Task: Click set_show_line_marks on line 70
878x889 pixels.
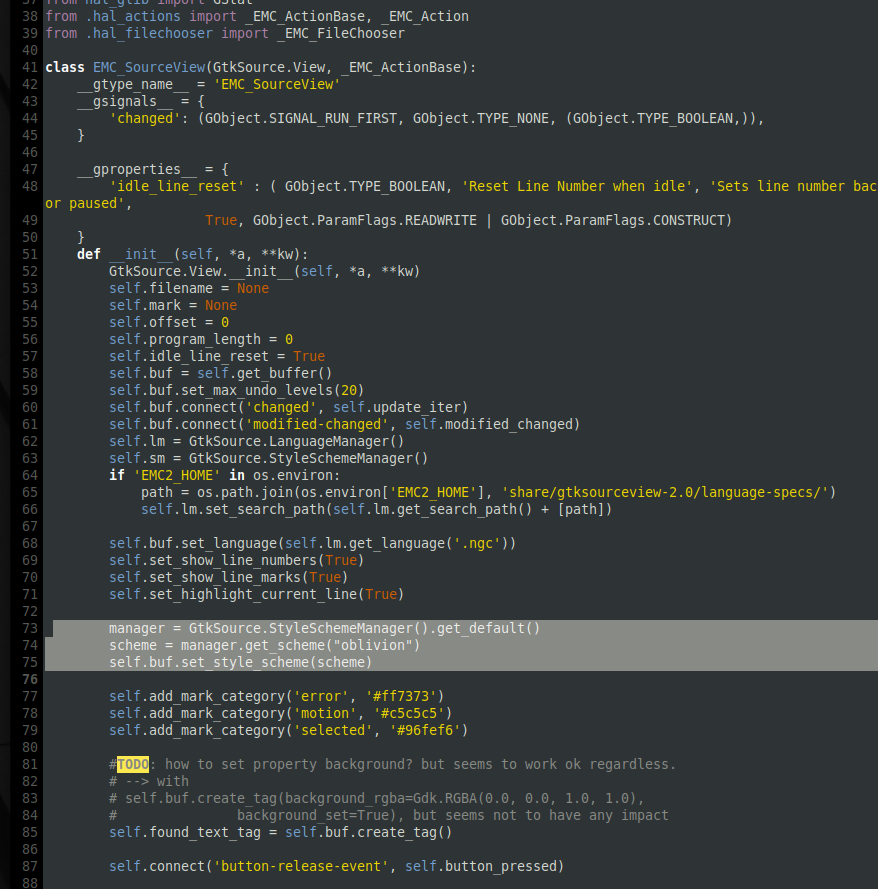Action: pyautogui.click(x=225, y=578)
